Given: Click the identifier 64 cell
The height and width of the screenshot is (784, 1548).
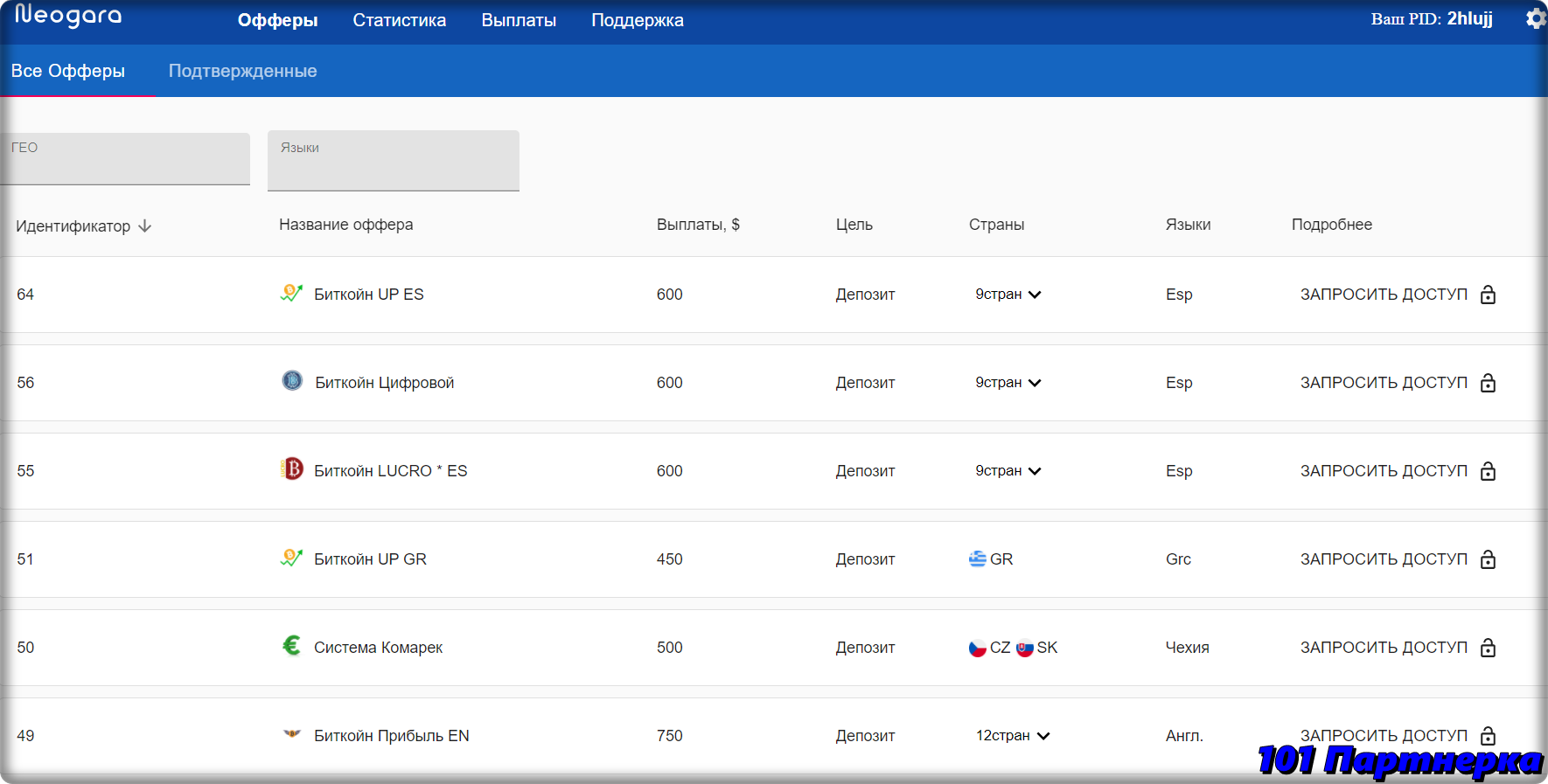Looking at the screenshot, I should 25,295.
